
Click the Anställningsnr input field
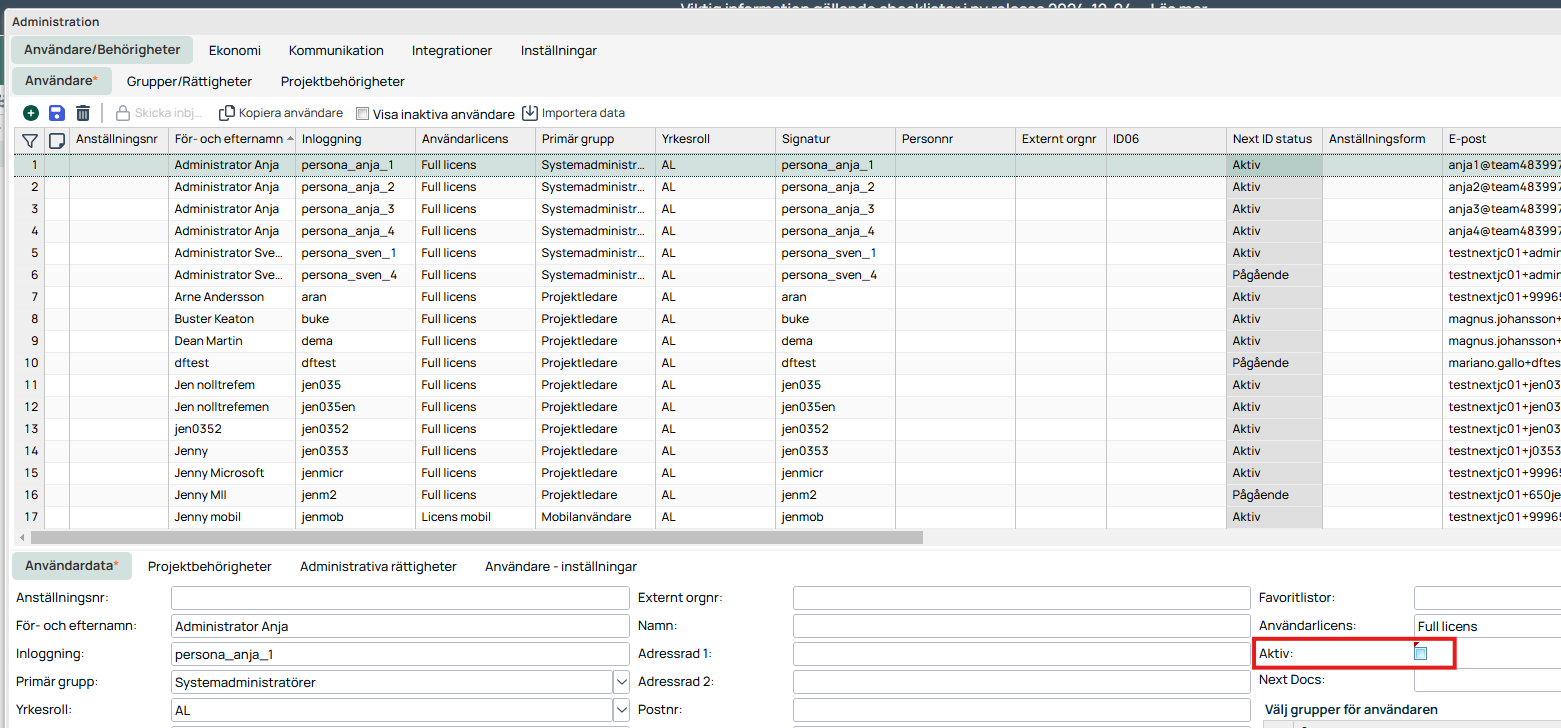pyautogui.click(x=401, y=598)
